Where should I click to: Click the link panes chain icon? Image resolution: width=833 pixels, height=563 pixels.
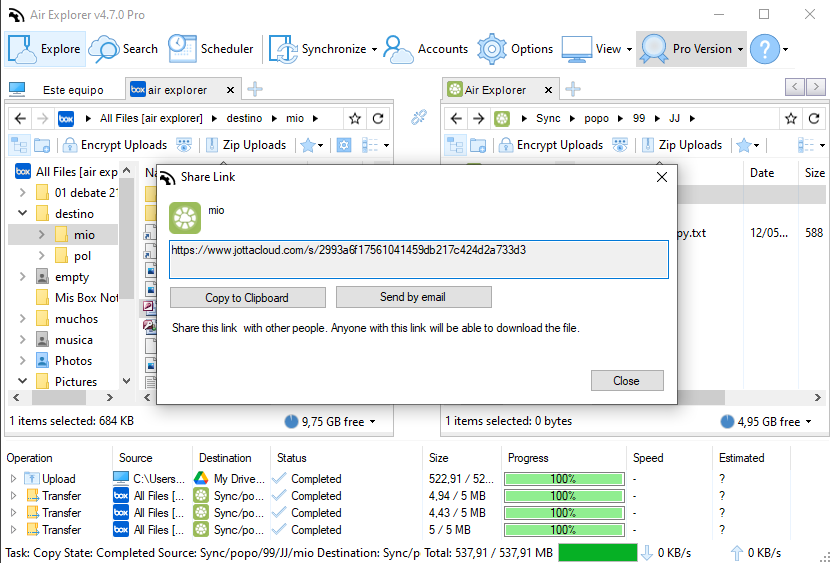pyautogui.click(x=419, y=117)
